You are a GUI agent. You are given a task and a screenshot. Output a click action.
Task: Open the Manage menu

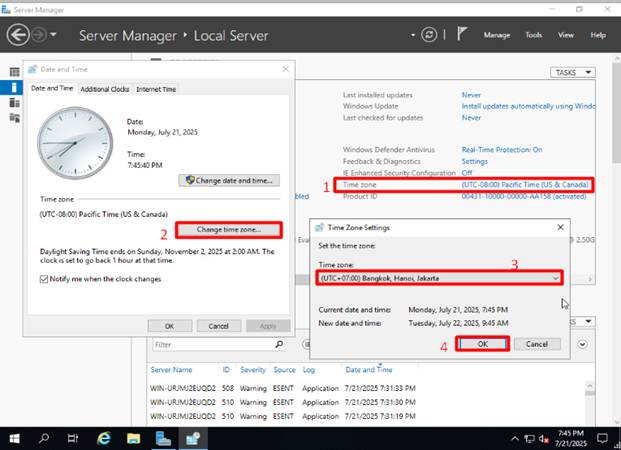pyautogui.click(x=497, y=35)
